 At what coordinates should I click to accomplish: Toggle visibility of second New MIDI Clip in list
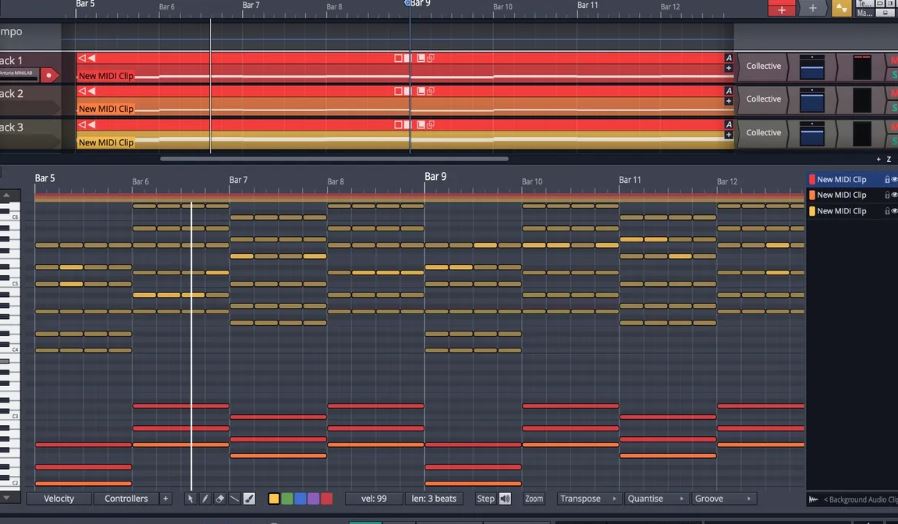[x=894, y=195]
